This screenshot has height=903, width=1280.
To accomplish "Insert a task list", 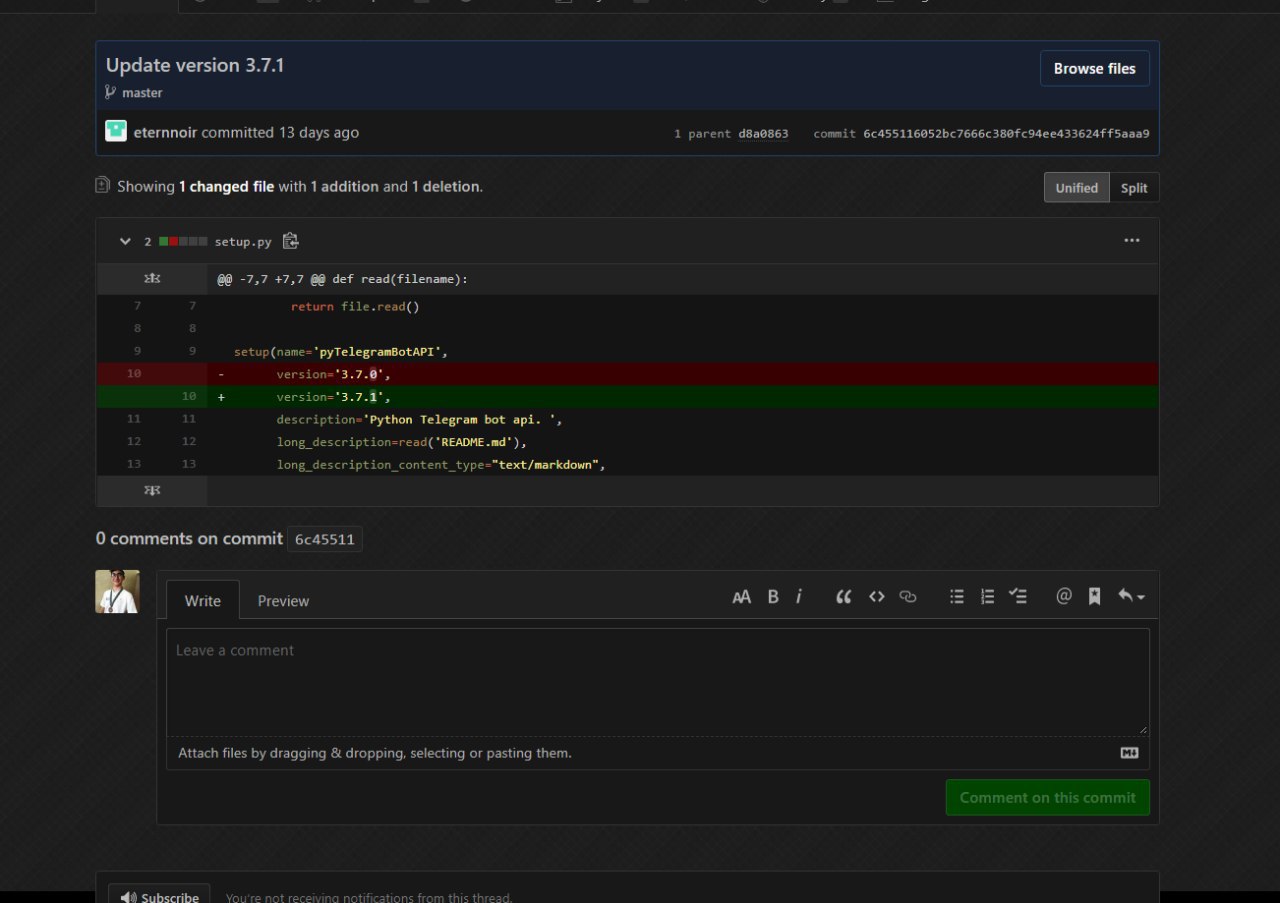I will point(1018,597).
